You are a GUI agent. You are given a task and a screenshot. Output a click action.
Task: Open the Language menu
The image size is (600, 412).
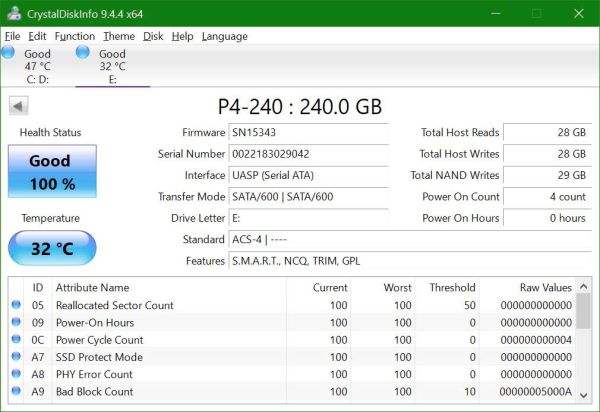tap(225, 36)
